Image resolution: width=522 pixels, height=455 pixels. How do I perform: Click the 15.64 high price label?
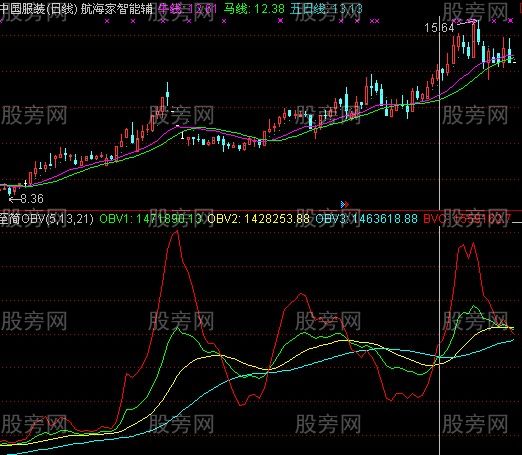point(439,28)
